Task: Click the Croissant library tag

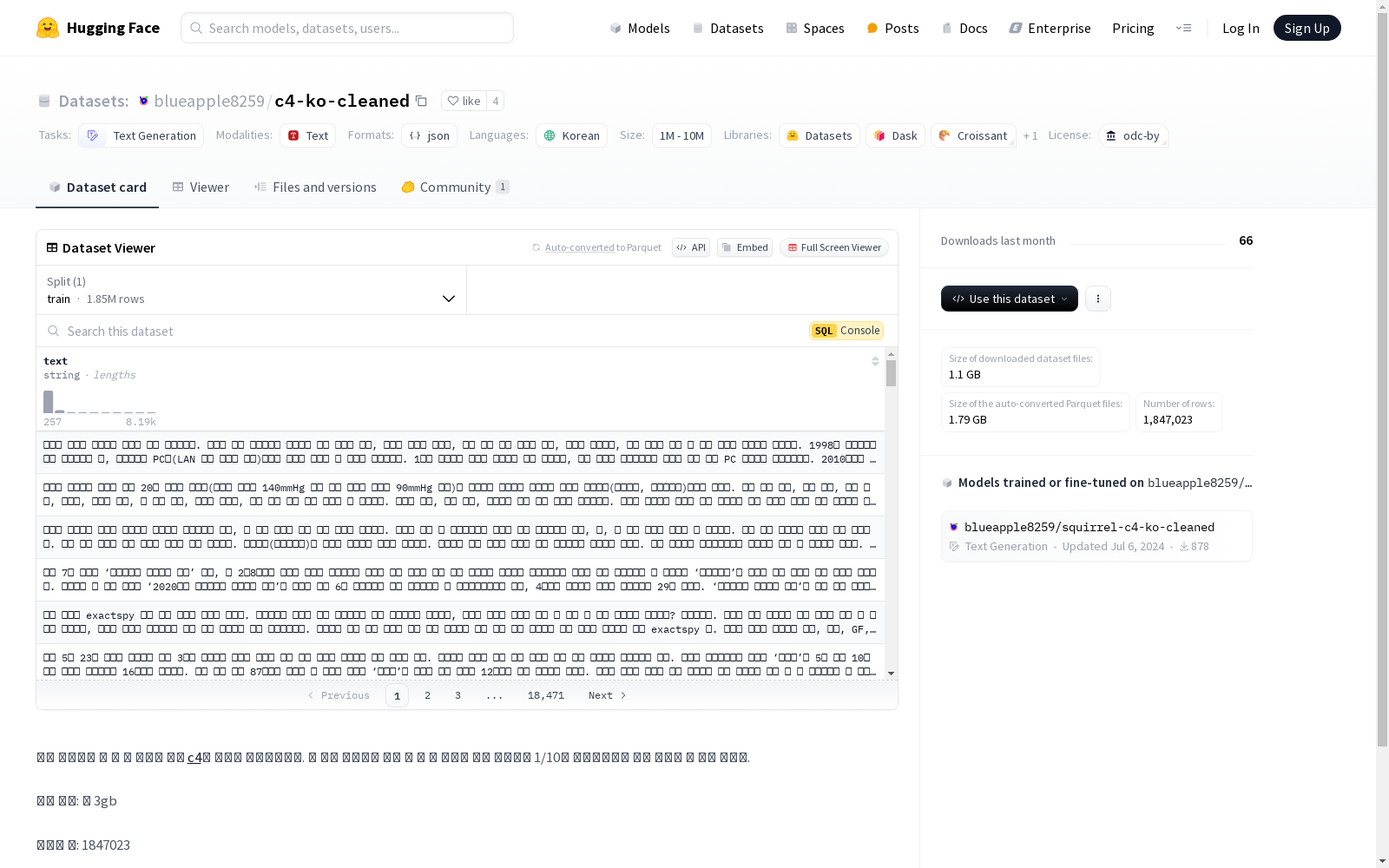Action: [973, 135]
